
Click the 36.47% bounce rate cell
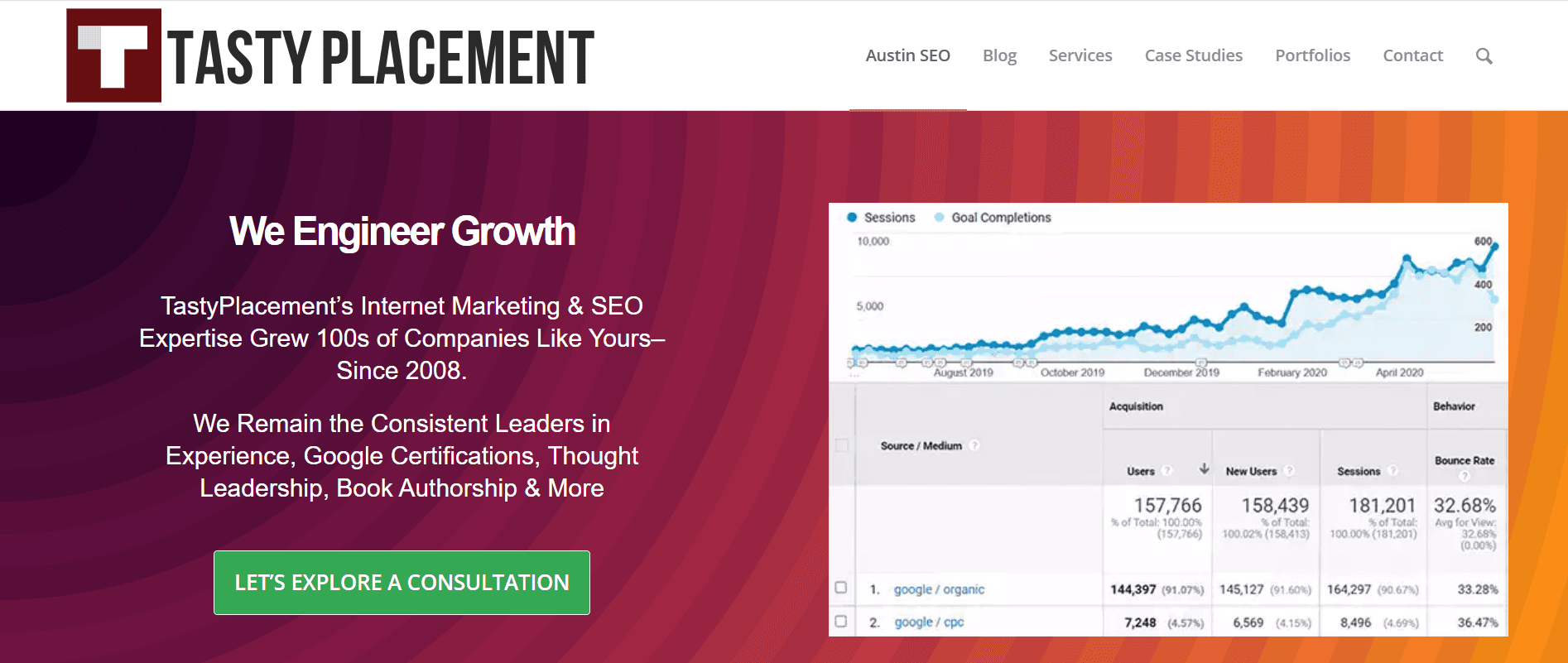pos(1478,622)
